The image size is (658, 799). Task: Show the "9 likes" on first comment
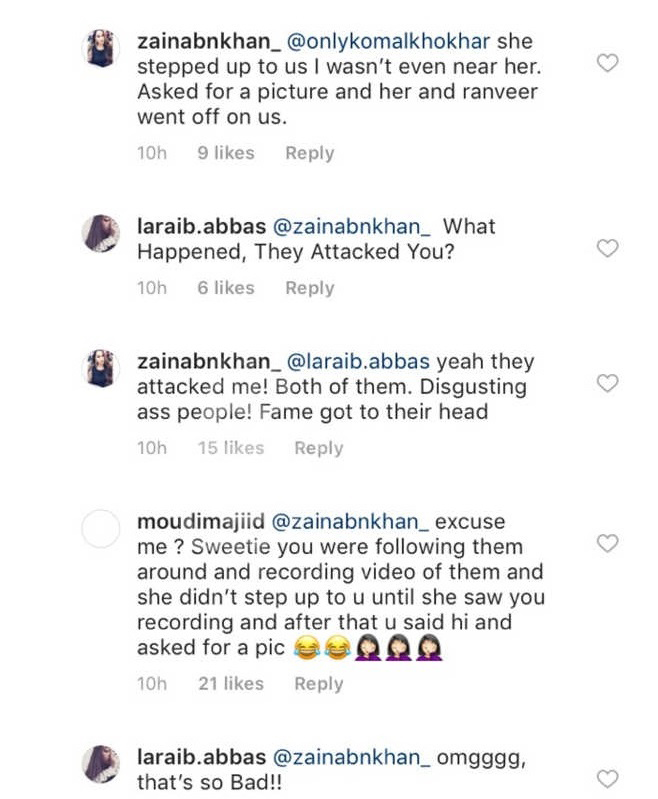click(x=225, y=153)
